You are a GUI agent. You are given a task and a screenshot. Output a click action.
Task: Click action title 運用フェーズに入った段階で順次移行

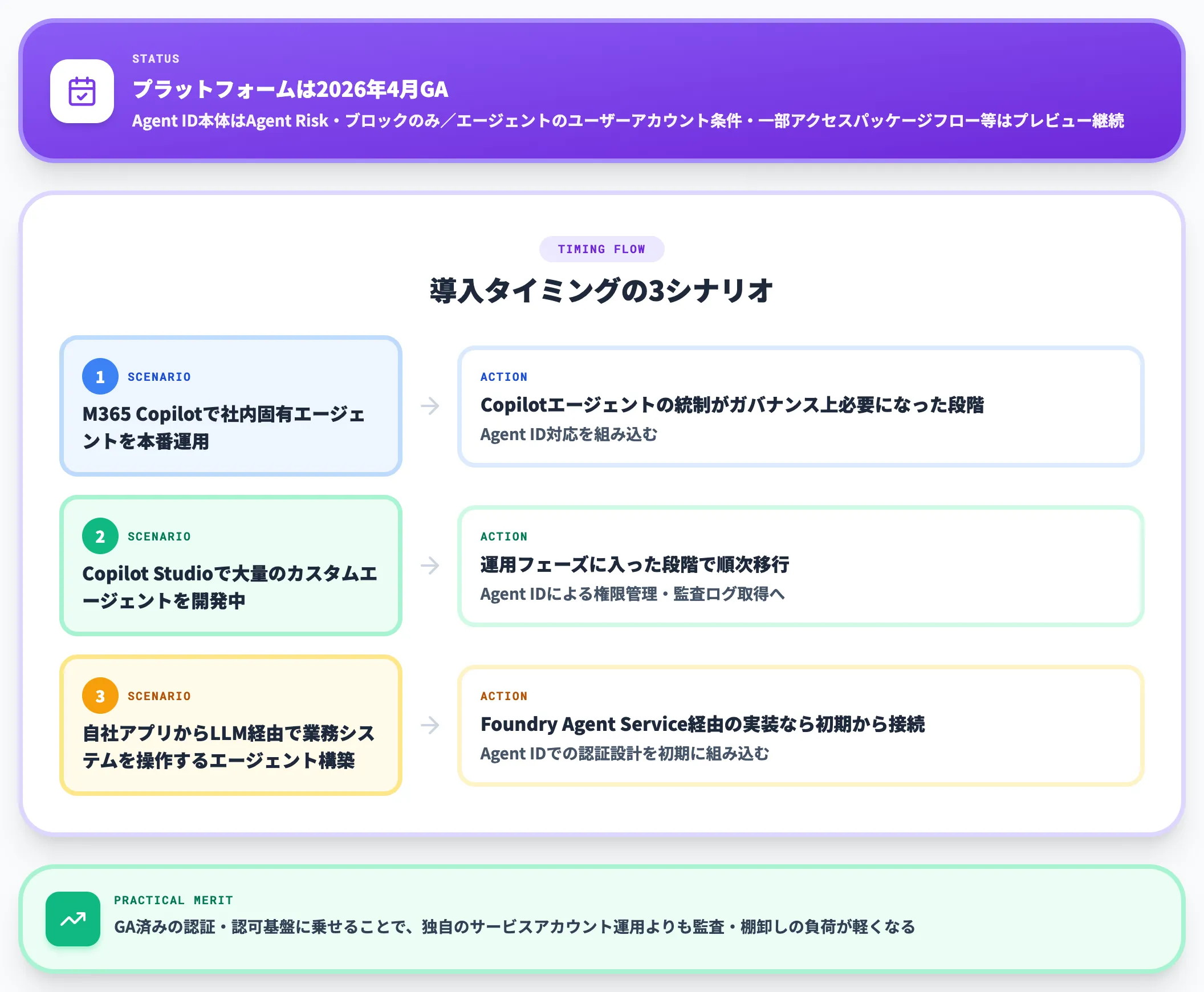[635, 564]
